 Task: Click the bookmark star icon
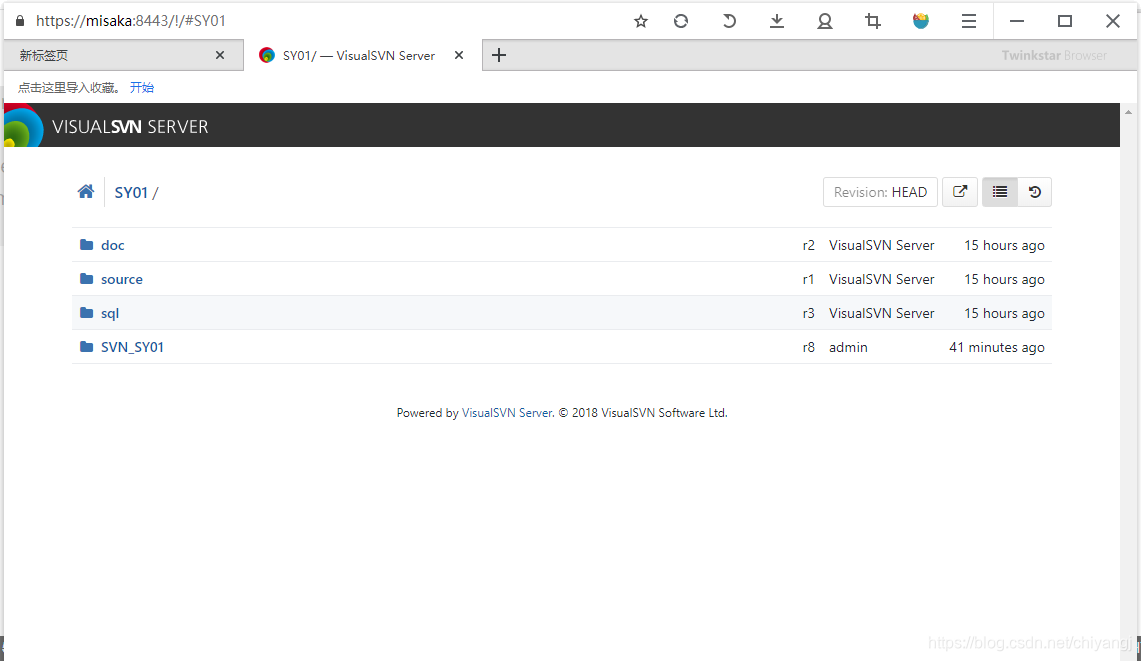640,21
